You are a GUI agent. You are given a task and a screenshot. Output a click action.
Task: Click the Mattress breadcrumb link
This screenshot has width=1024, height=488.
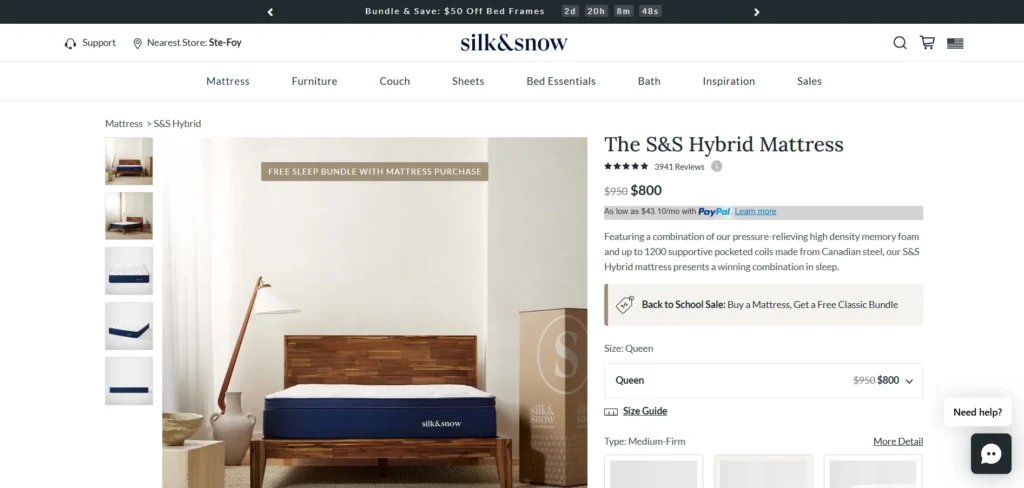[x=123, y=123]
